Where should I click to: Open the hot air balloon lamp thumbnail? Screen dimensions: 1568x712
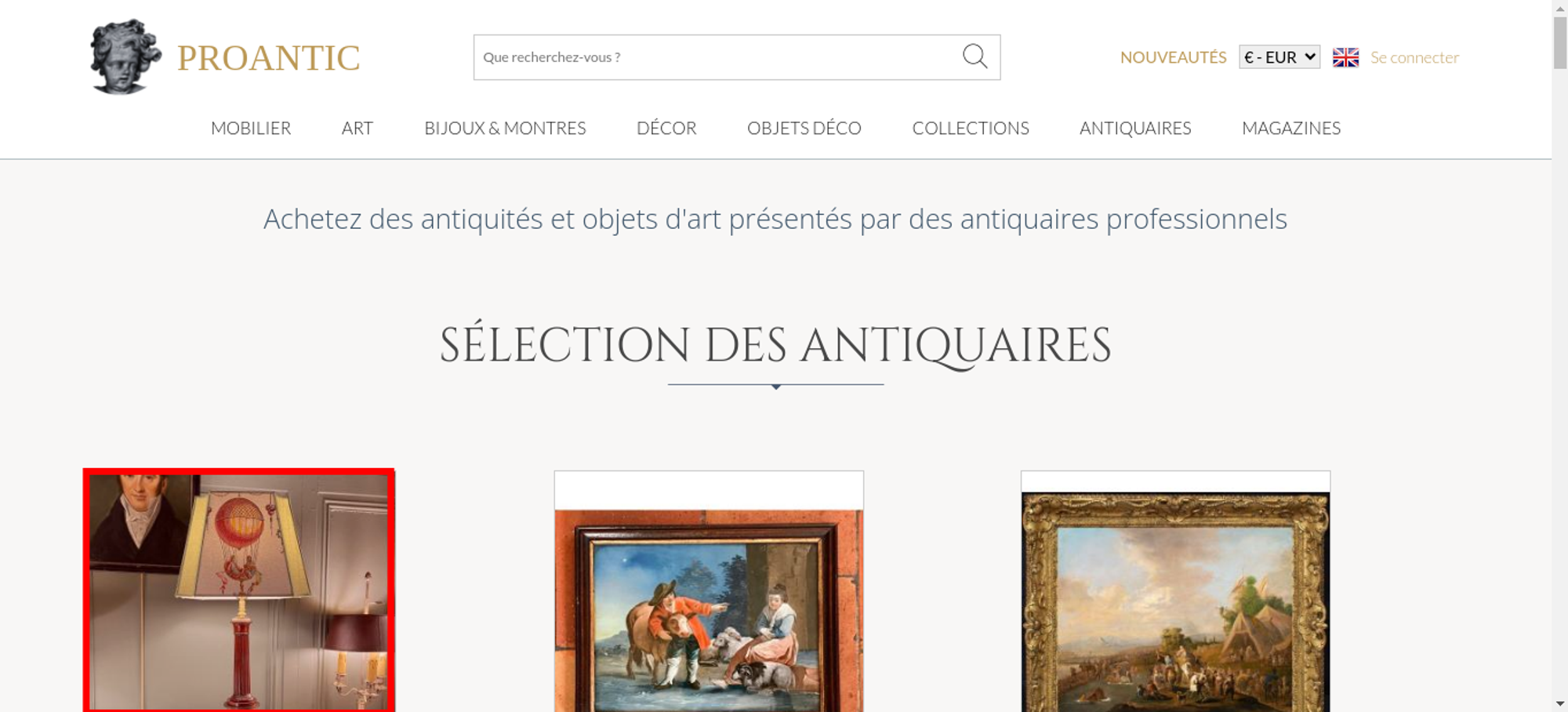(239, 590)
